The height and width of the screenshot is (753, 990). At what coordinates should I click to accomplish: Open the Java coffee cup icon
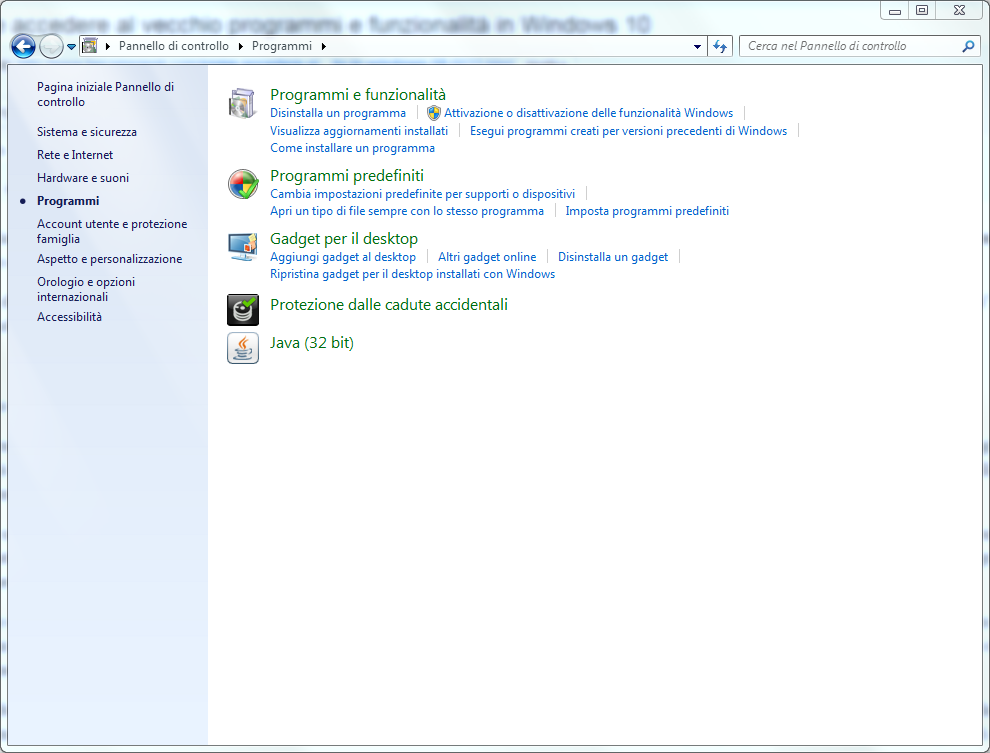point(243,348)
